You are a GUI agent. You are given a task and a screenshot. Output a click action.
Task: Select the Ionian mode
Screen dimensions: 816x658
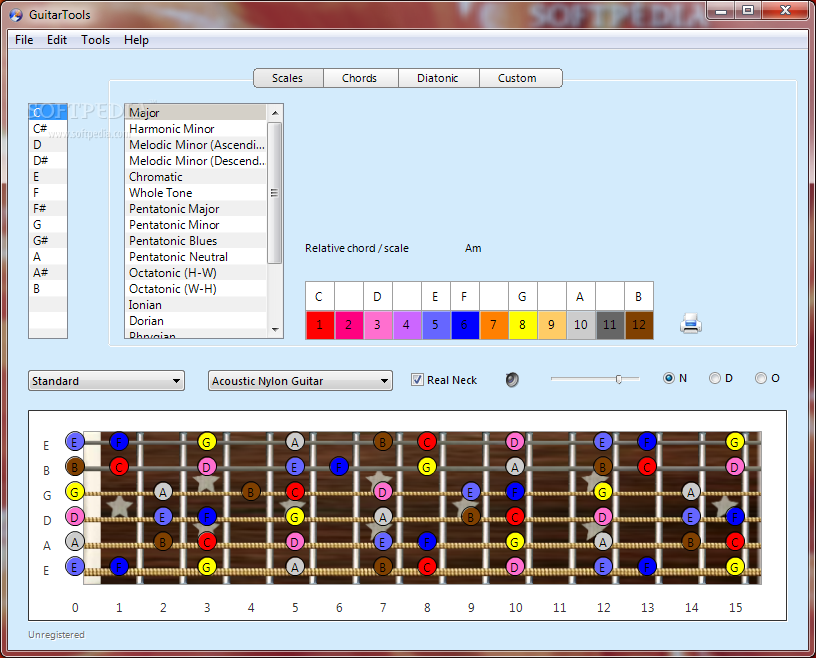pyautogui.click(x=196, y=305)
